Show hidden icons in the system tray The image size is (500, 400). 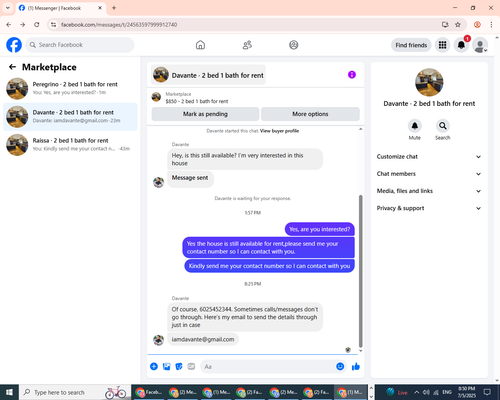[417, 392]
